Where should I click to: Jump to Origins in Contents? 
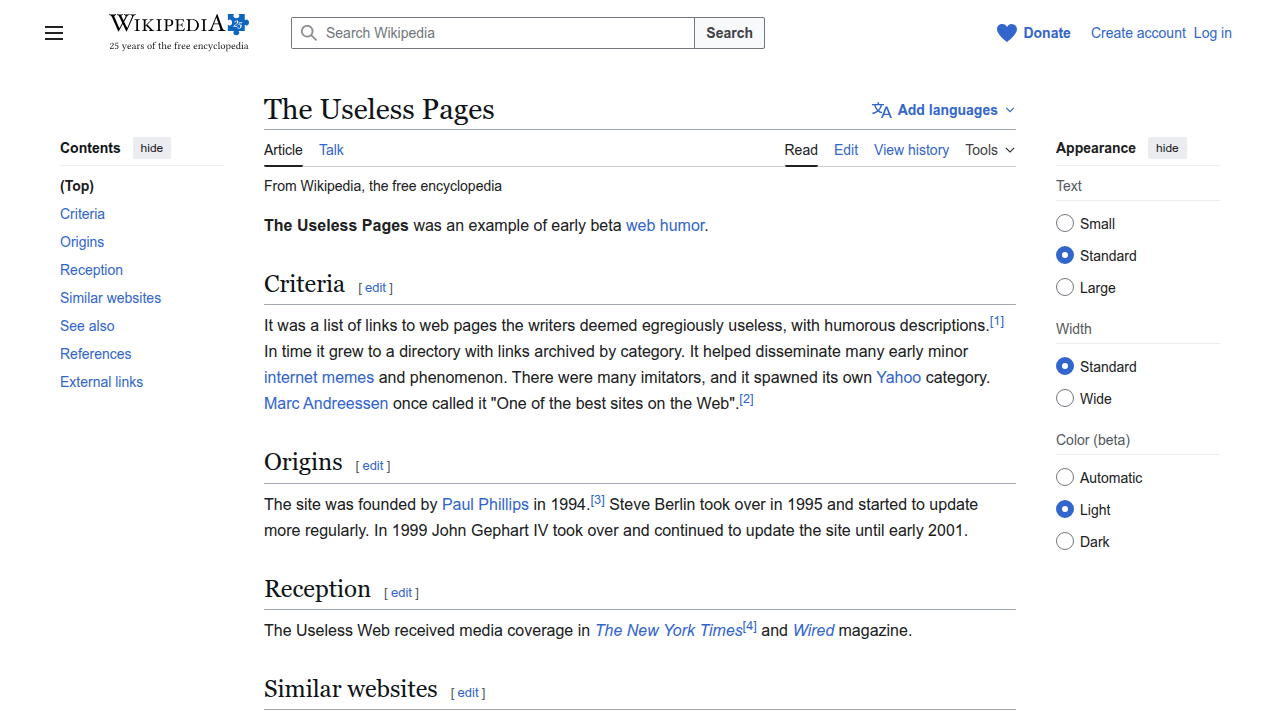82,242
